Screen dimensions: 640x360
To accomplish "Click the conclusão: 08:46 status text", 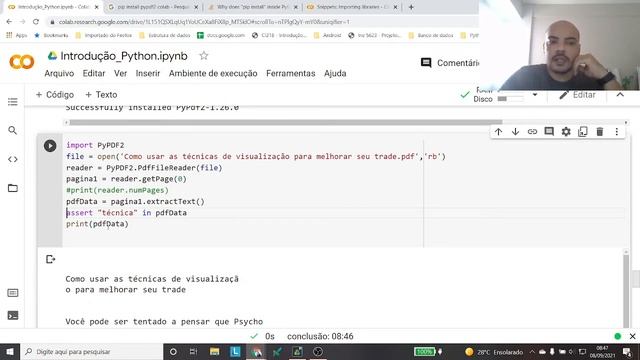I will pos(320,336).
